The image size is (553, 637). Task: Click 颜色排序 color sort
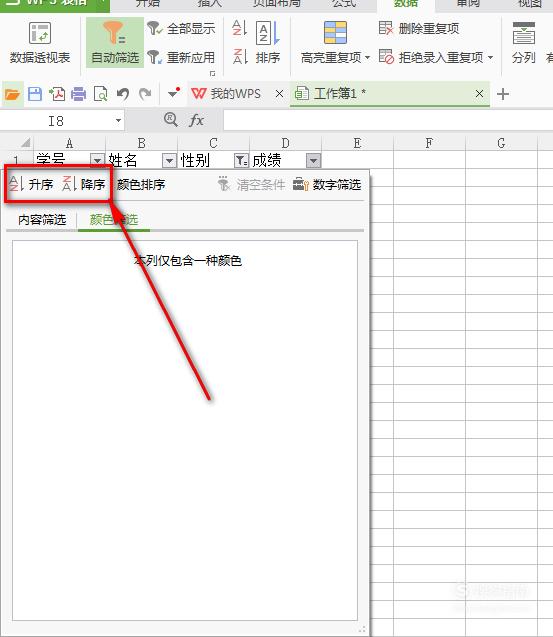[141, 184]
